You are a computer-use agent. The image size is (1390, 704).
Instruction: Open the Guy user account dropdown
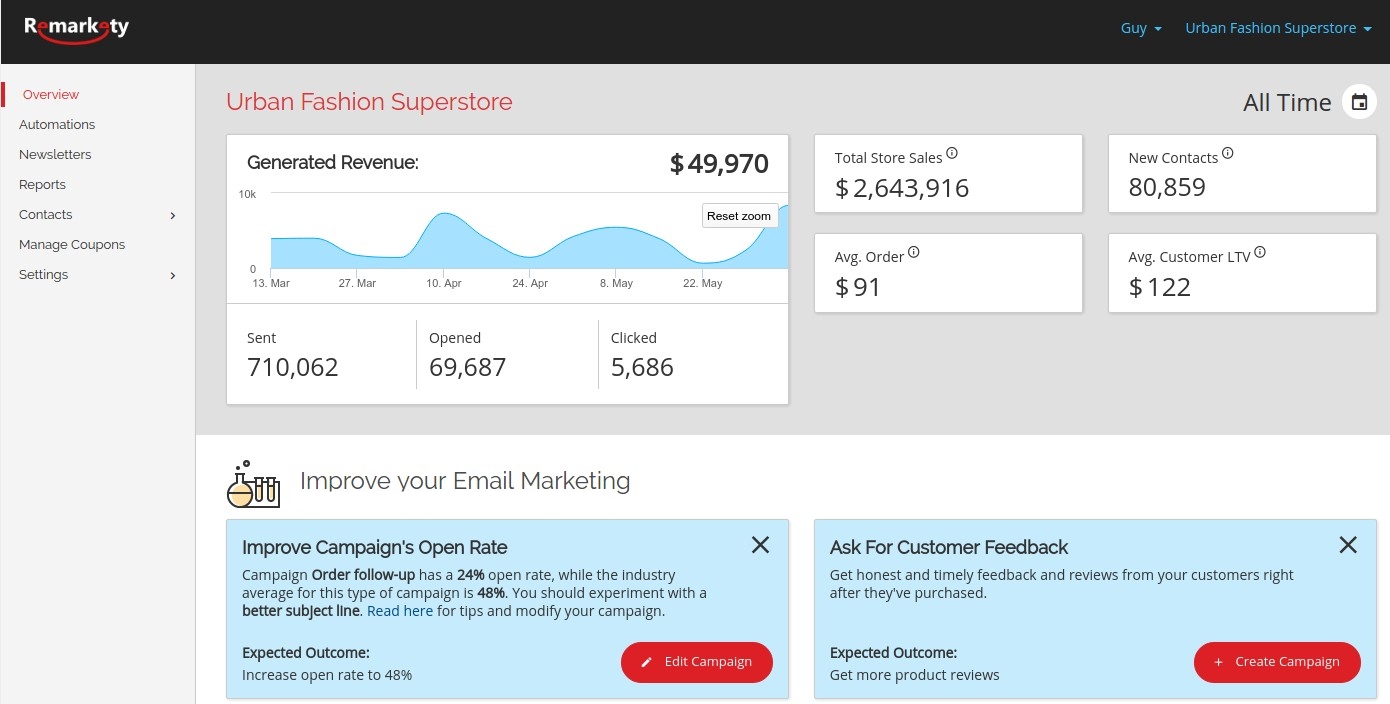click(1139, 28)
